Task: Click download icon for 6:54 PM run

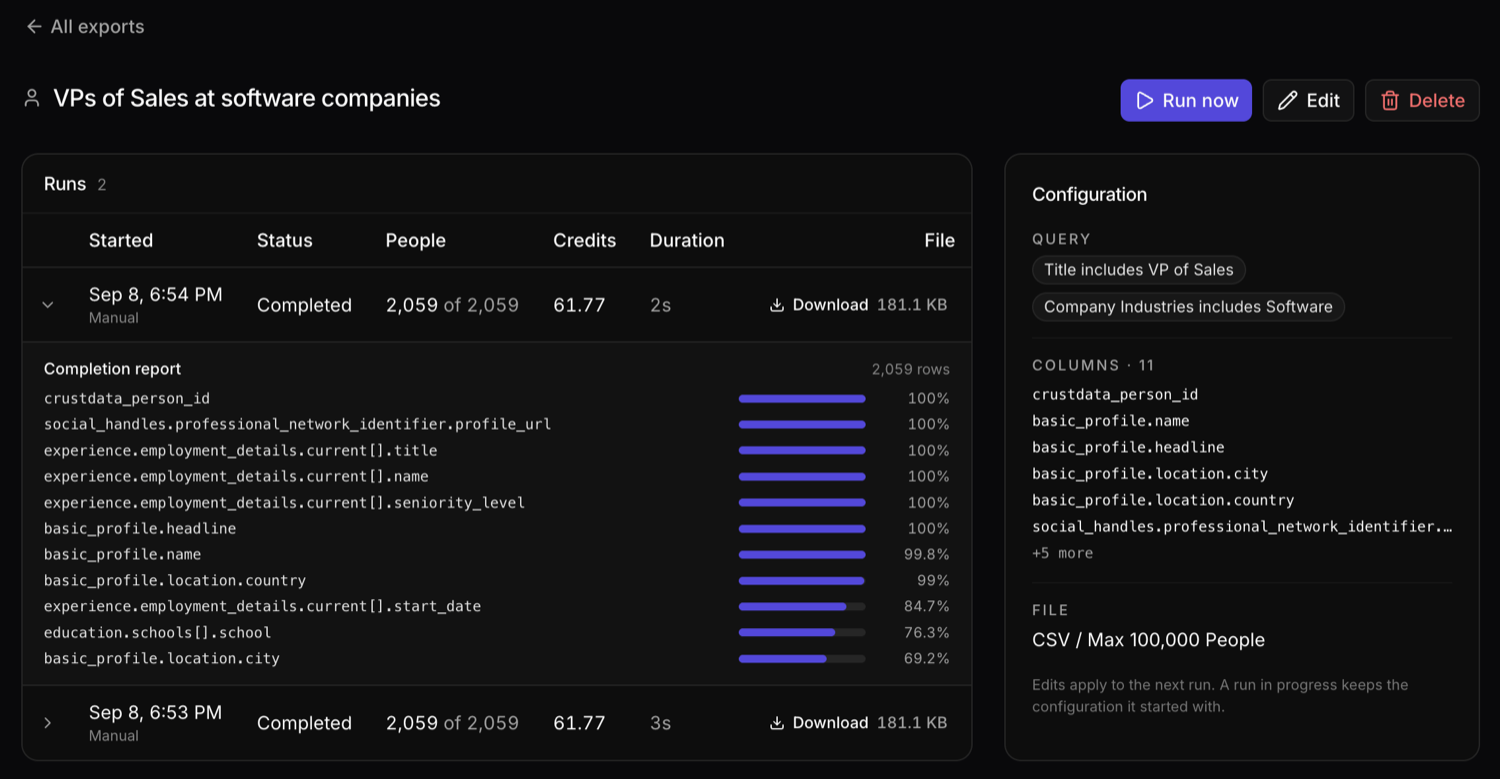Action: 777,305
